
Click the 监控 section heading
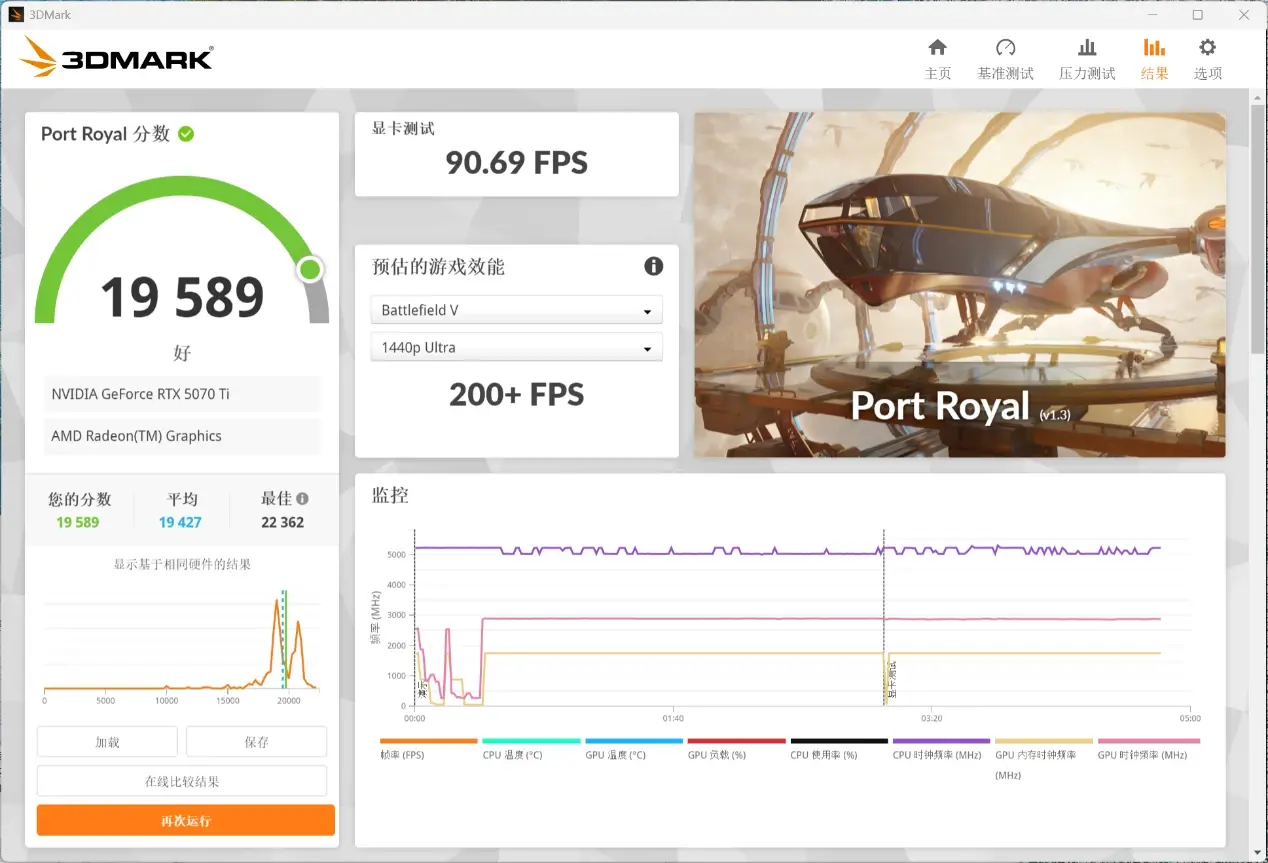tap(390, 495)
